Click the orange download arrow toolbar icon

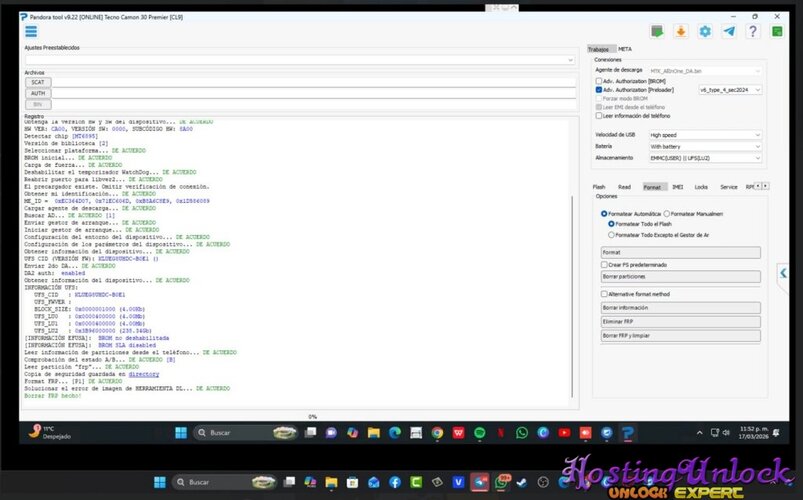click(681, 31)
